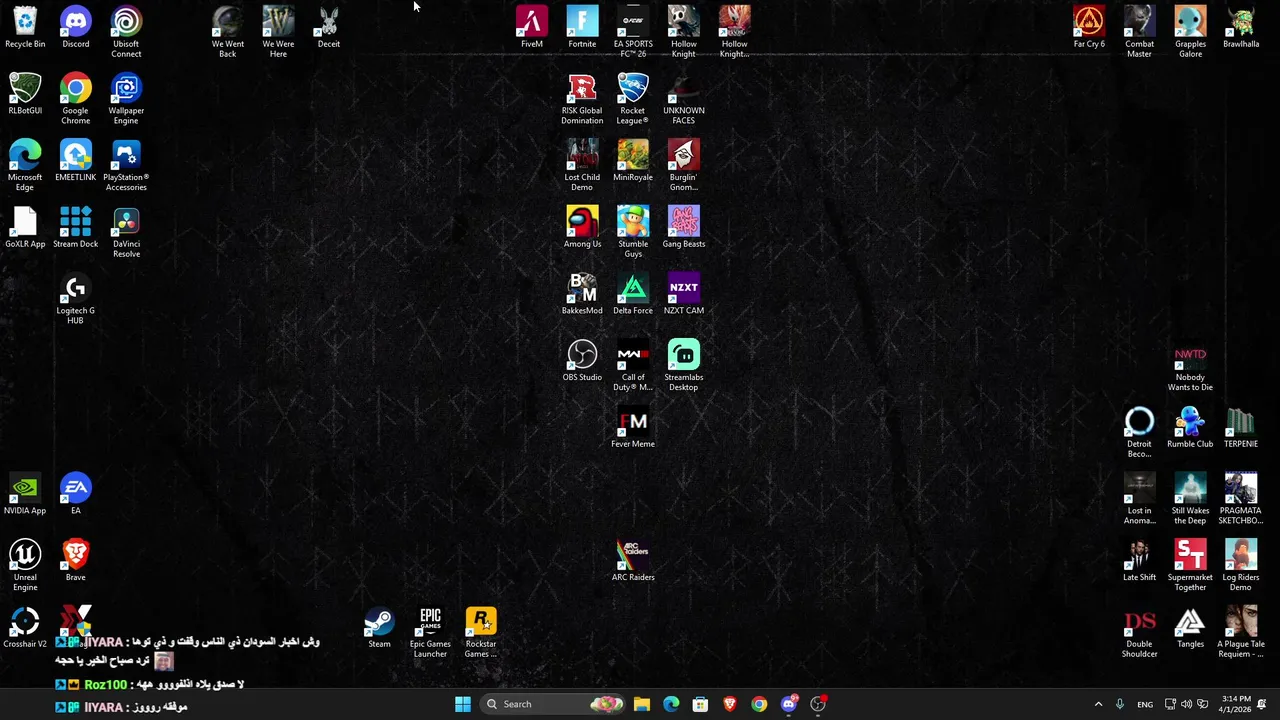Click RISK Global Domination icon
The height and width of the screenshot is (720, 1280).
[582, 99]
